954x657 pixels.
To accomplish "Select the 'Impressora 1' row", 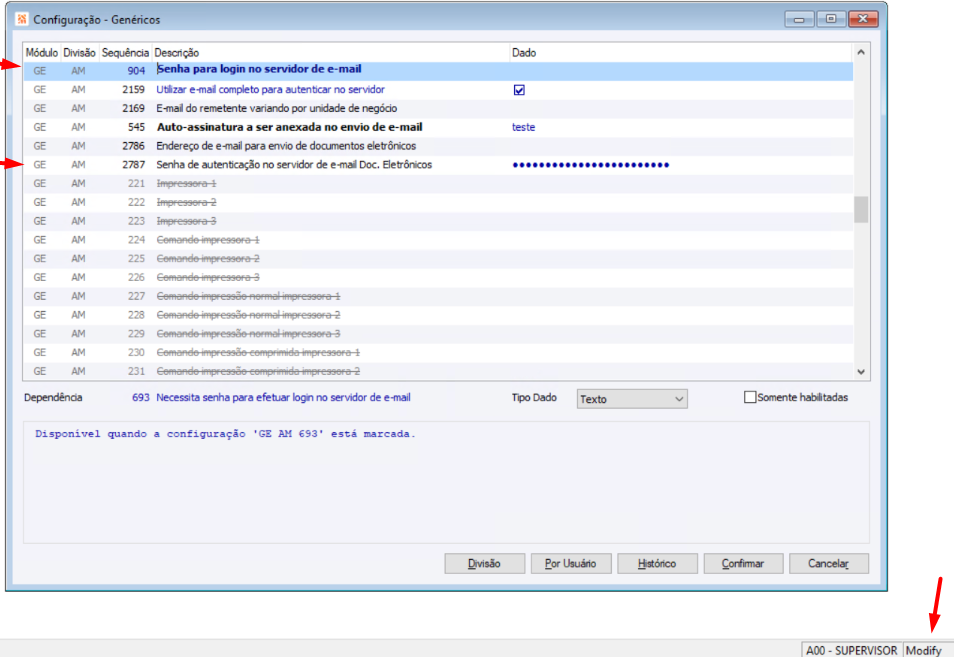I will point(438,184).
